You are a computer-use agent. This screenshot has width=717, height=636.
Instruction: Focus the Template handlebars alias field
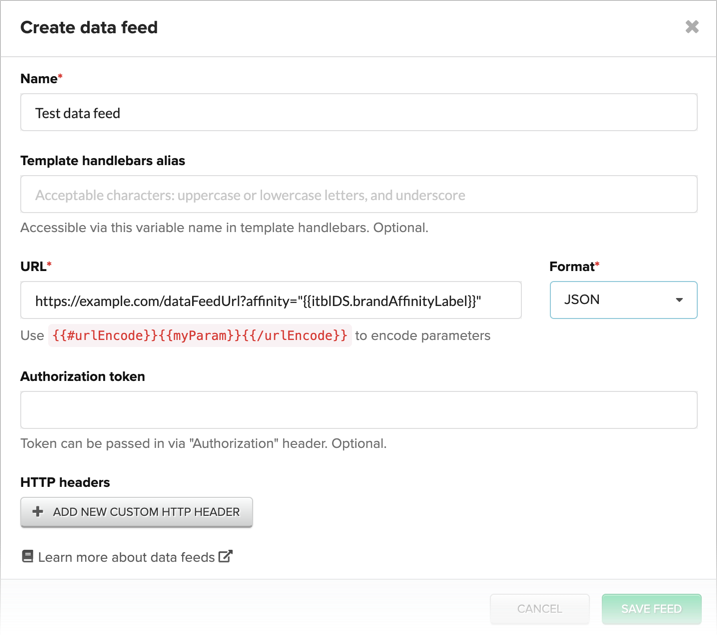tap(358, 194)
